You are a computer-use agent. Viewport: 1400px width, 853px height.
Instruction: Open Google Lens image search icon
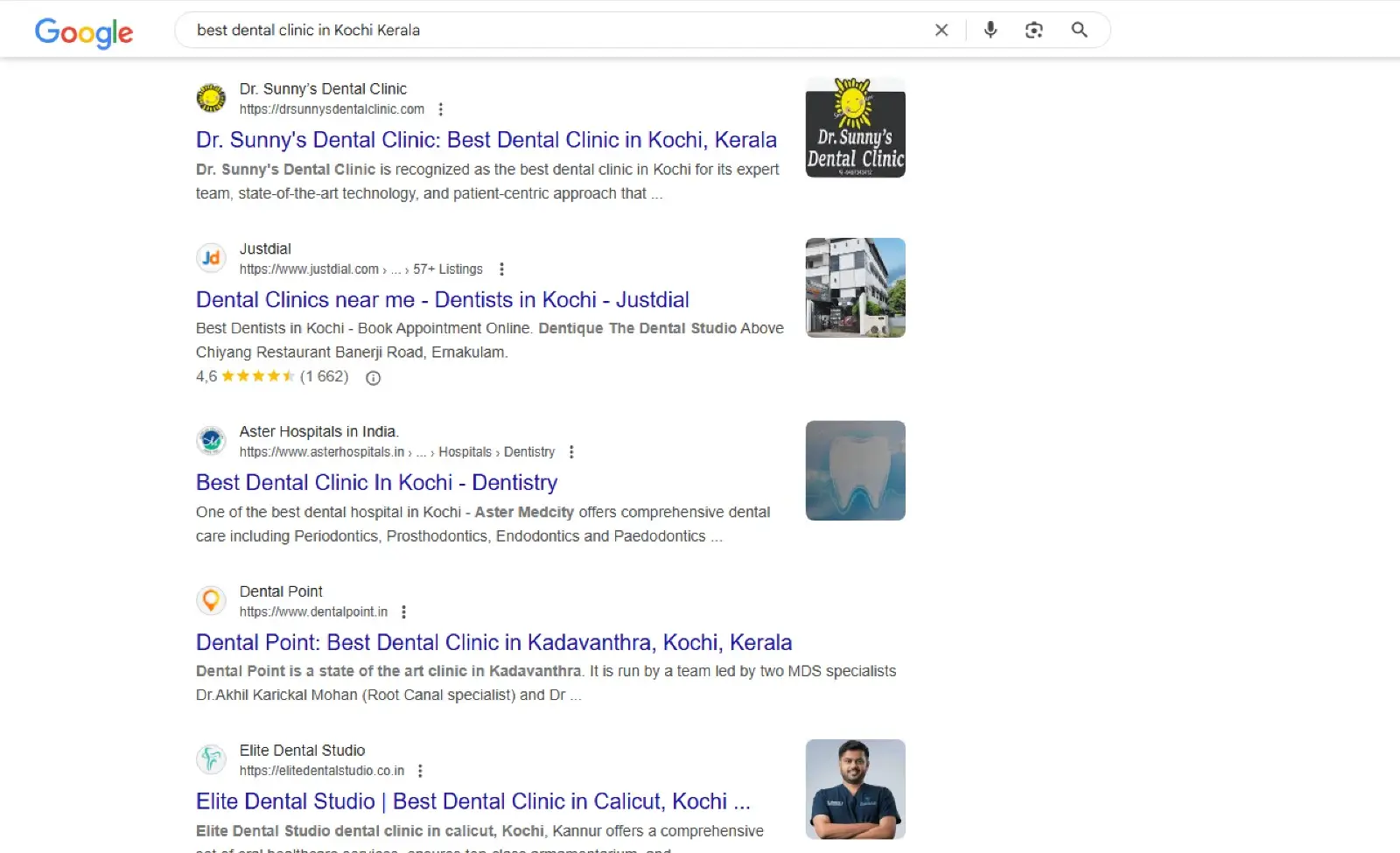[x=1034, y=30]
